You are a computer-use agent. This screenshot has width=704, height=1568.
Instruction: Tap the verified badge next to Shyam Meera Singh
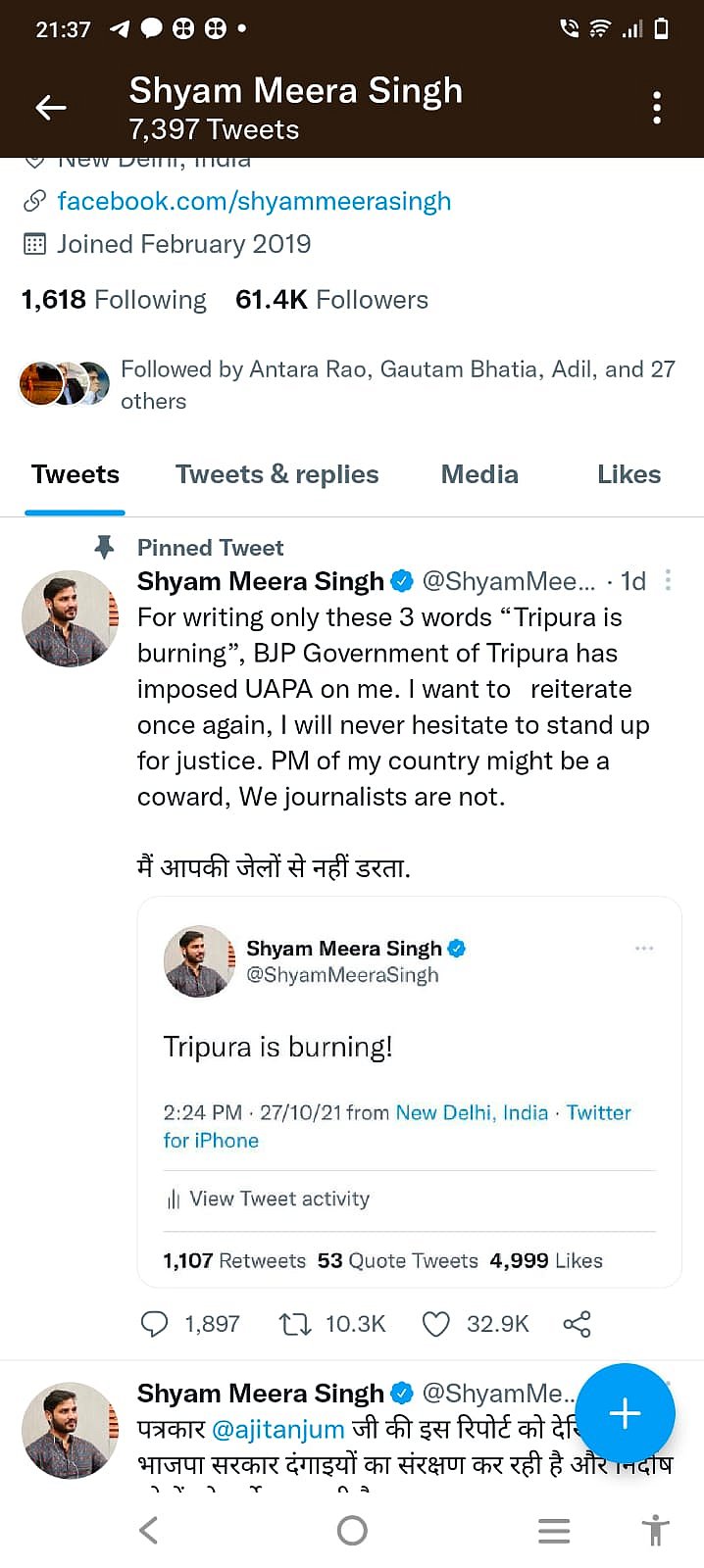pos(402,580)
